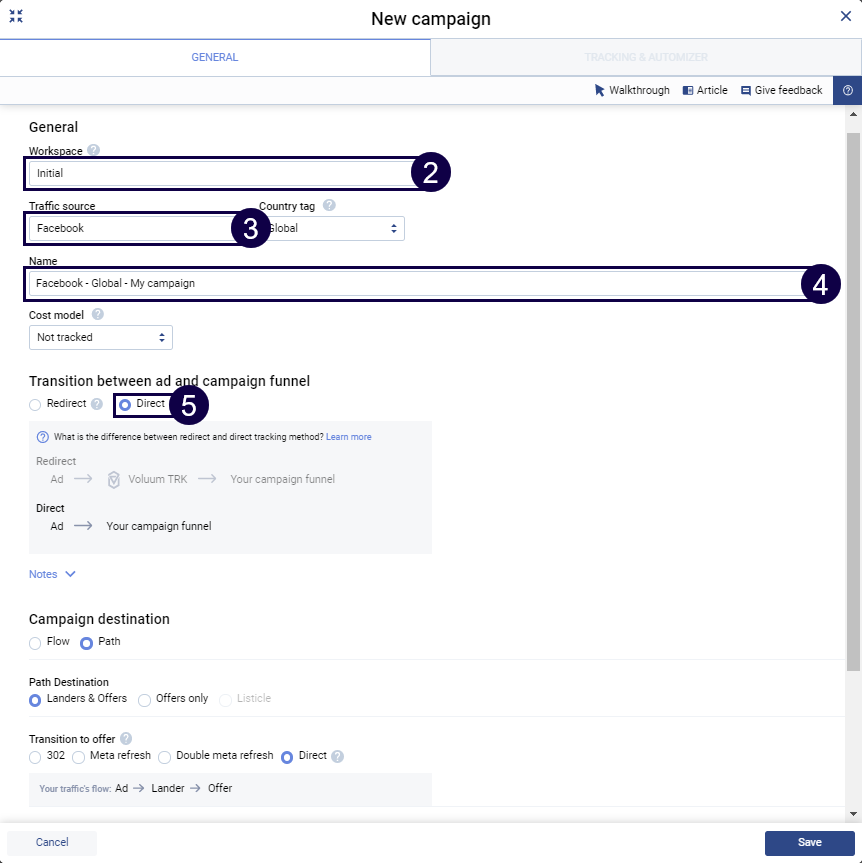Image resolution: width=862 pixels, height=863 pixels.
Task: Click the Workspace help tooltip icon
Action: [x=94, y=151]
